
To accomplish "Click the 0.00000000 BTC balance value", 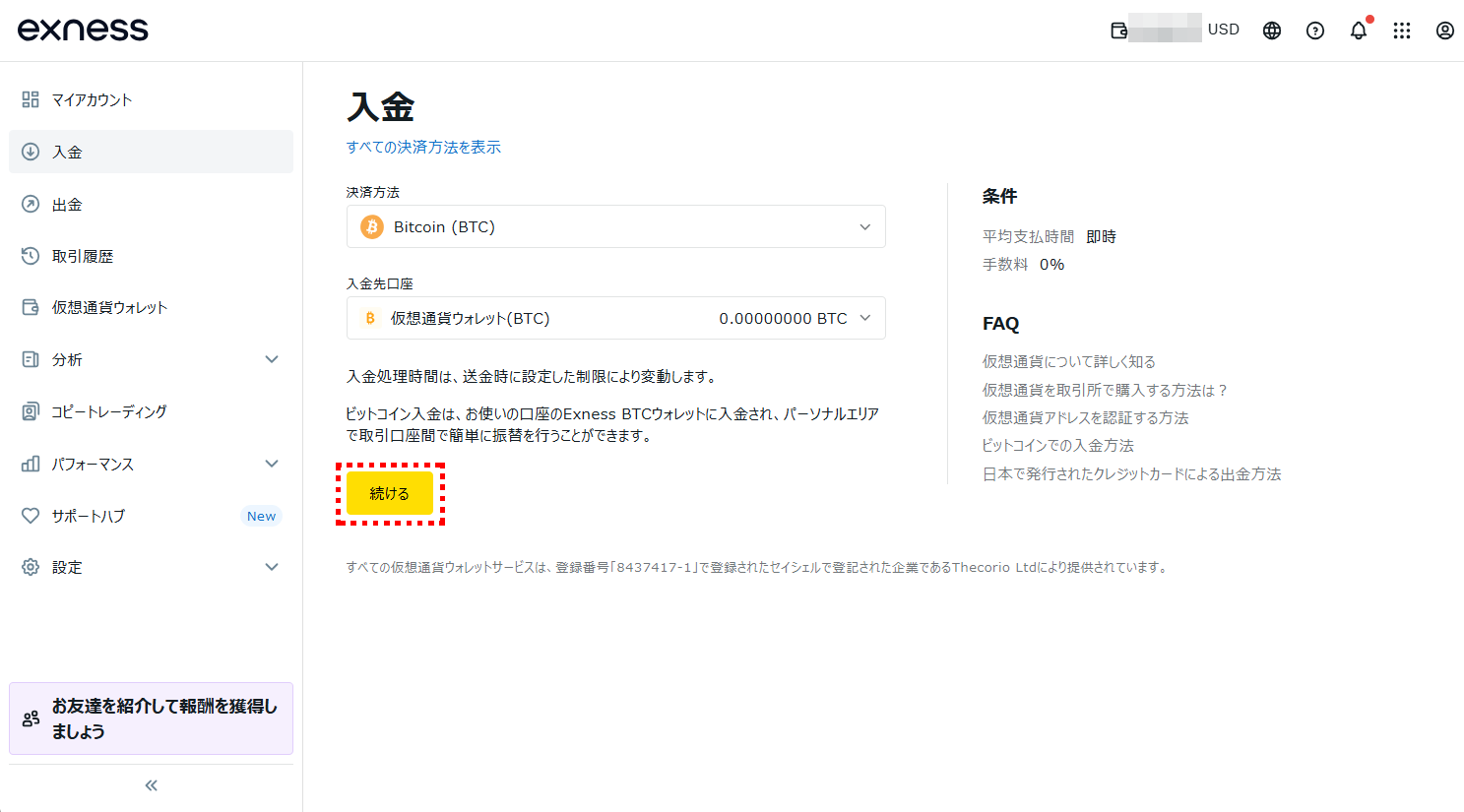I will tap(783, 318).
